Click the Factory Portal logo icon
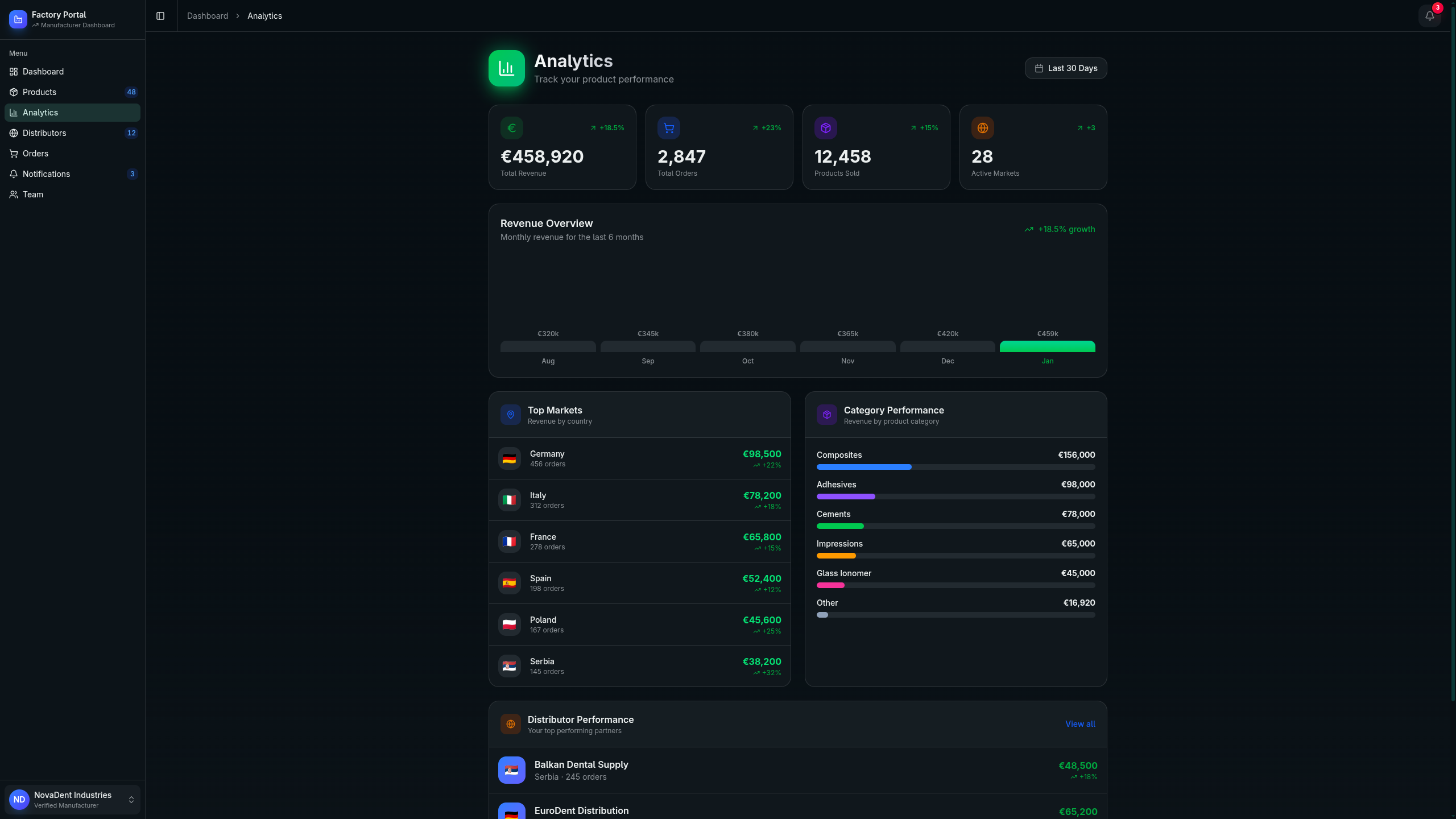This screenshot has width=1456, height=819. (x=18, y=19)
